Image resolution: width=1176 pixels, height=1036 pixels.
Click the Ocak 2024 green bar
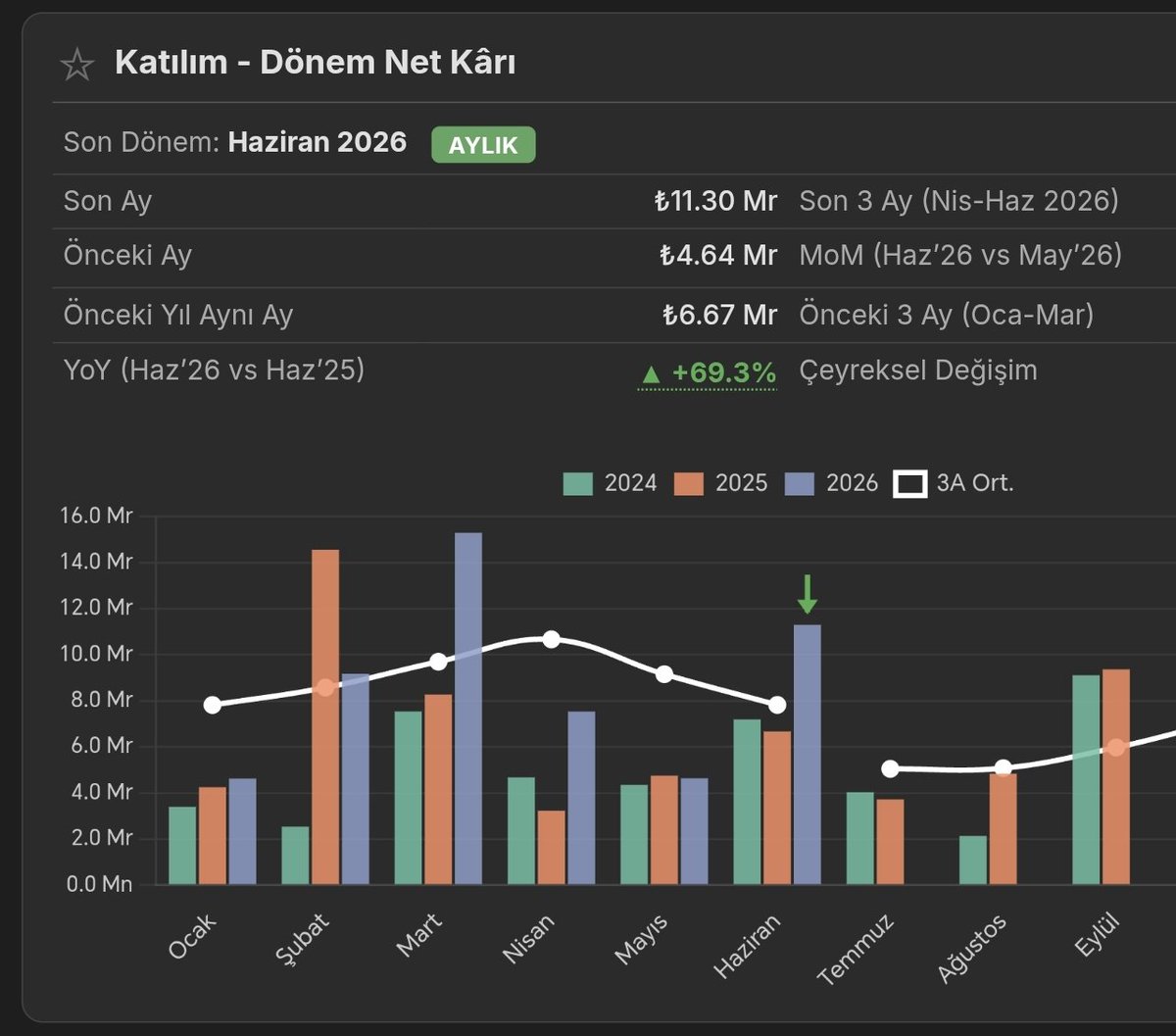tap(182, 846)
